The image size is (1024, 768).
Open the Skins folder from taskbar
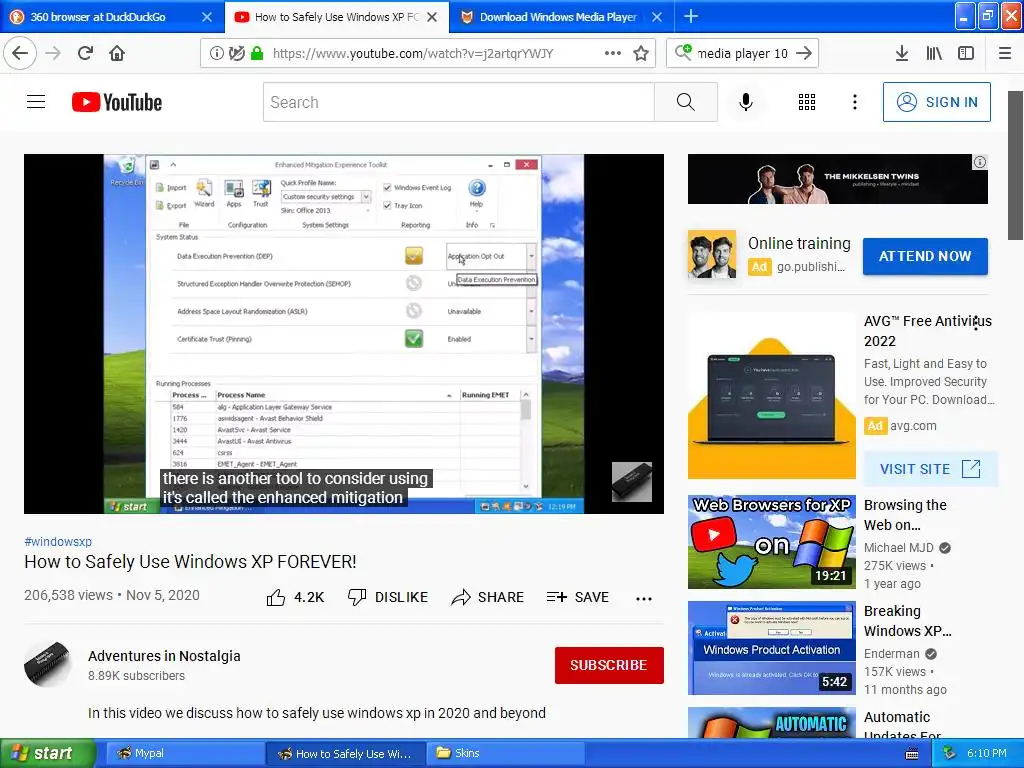505,753
